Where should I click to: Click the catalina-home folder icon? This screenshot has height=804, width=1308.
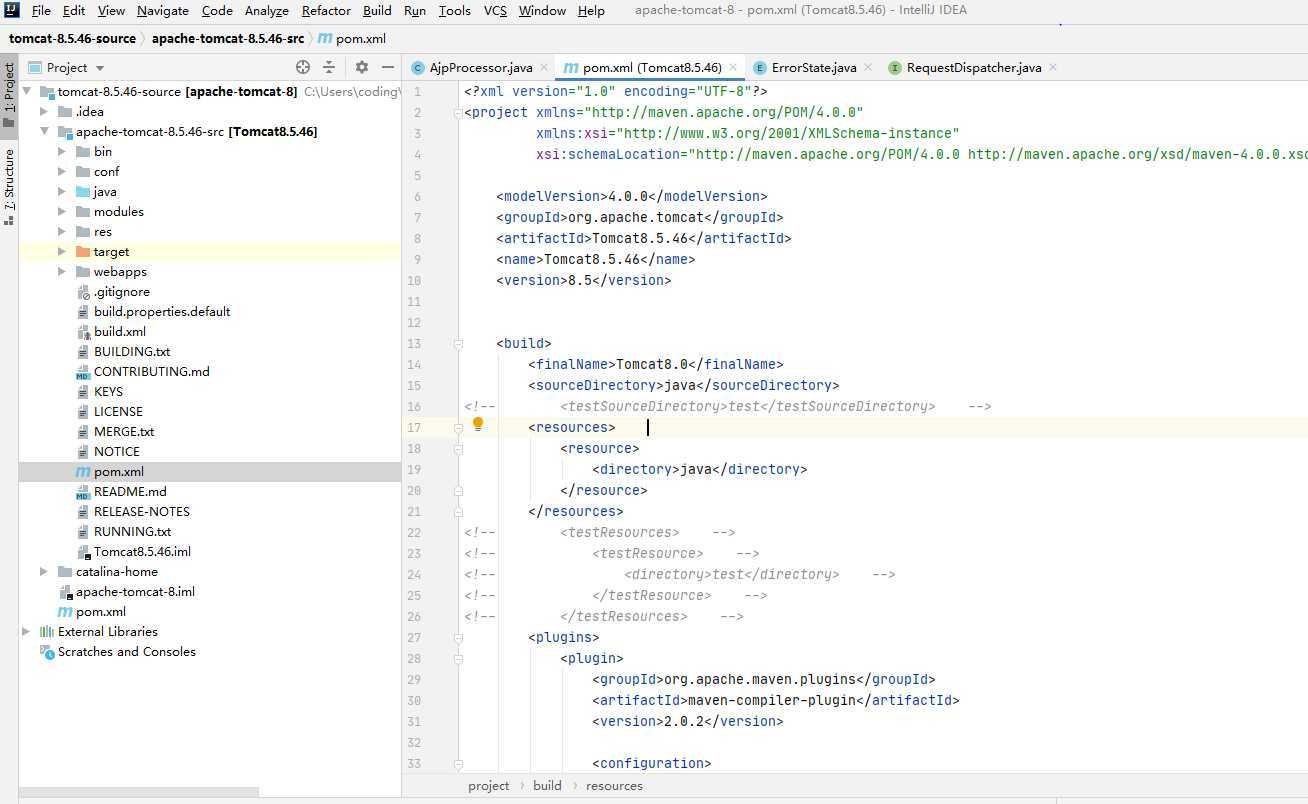click(x=65, y=571)
